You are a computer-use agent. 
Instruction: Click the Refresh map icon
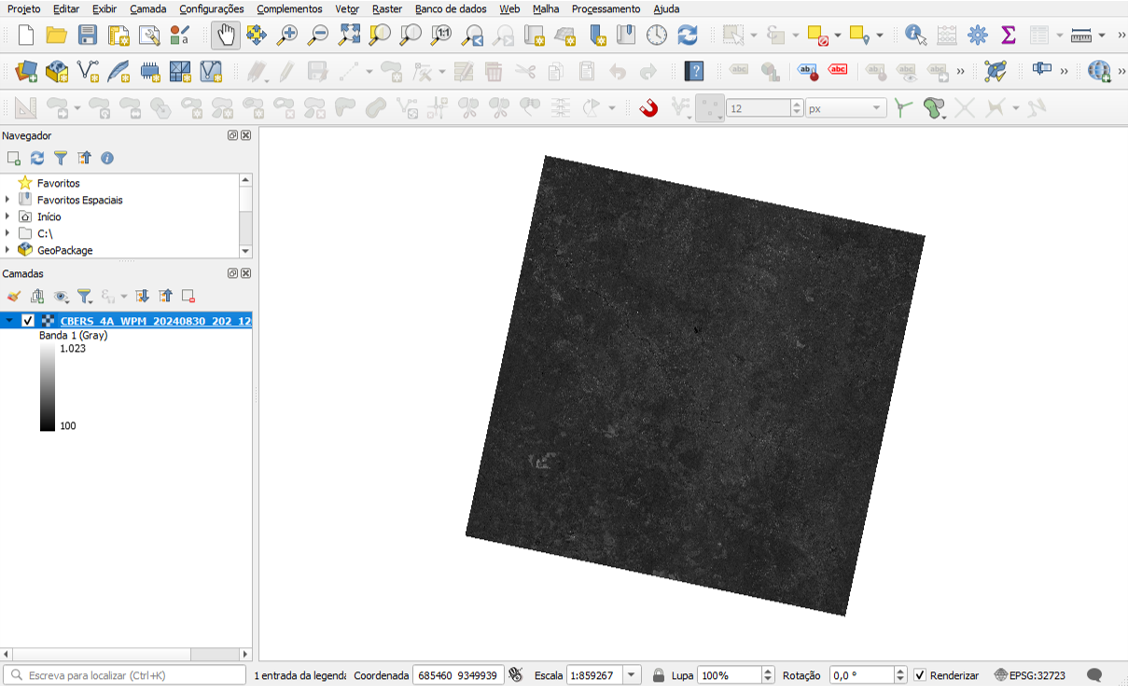pos(687,36)
